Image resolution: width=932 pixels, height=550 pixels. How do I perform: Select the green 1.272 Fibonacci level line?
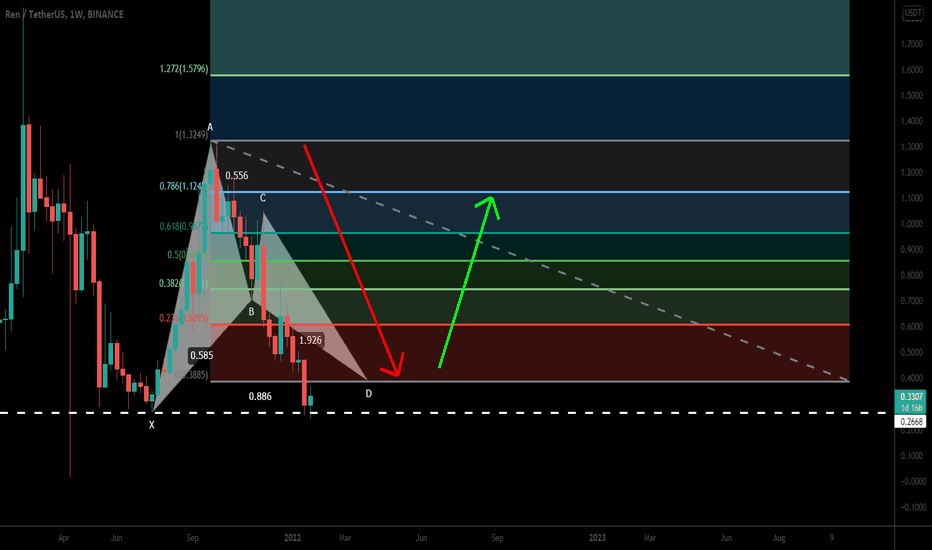click(530, 76)
